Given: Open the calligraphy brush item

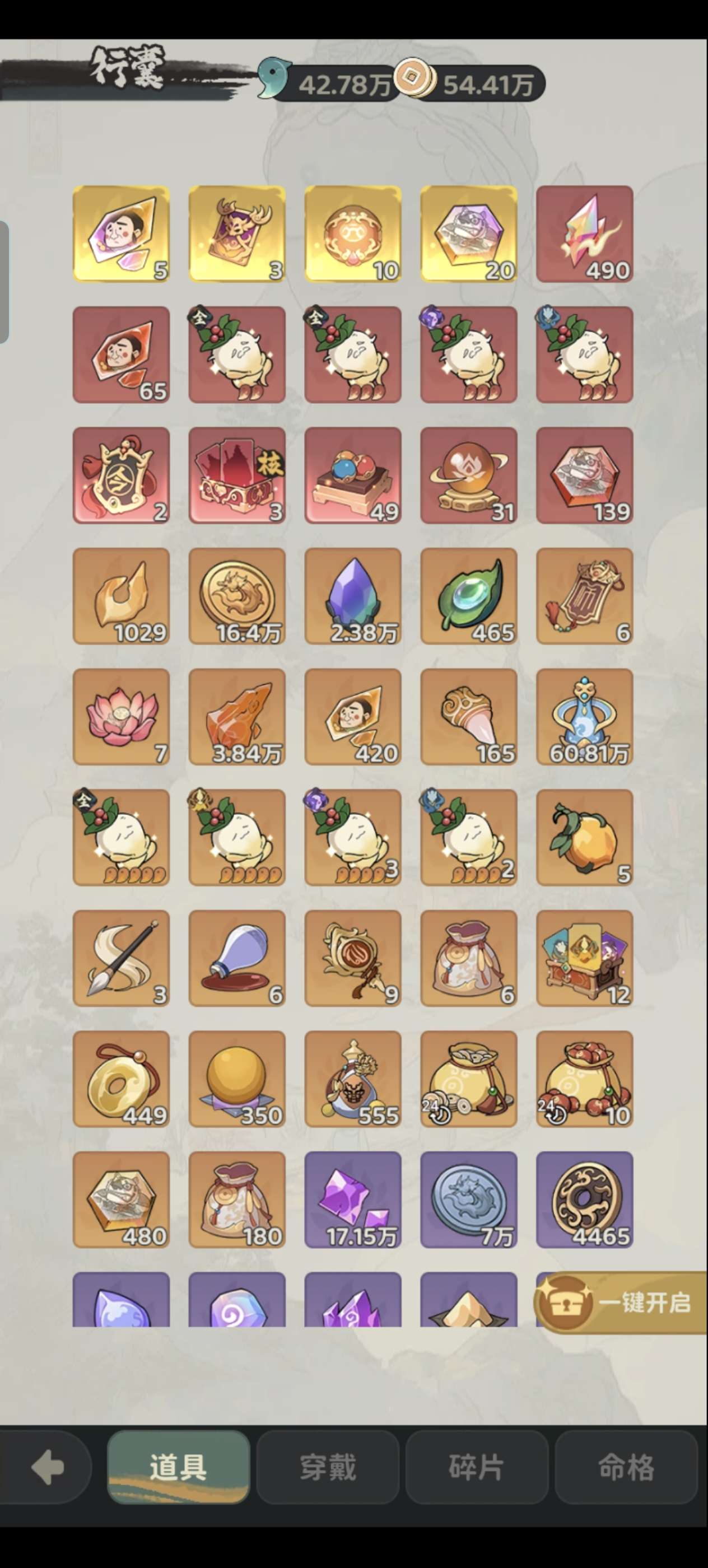Looking at the screenshot, I should pos(121,958).
